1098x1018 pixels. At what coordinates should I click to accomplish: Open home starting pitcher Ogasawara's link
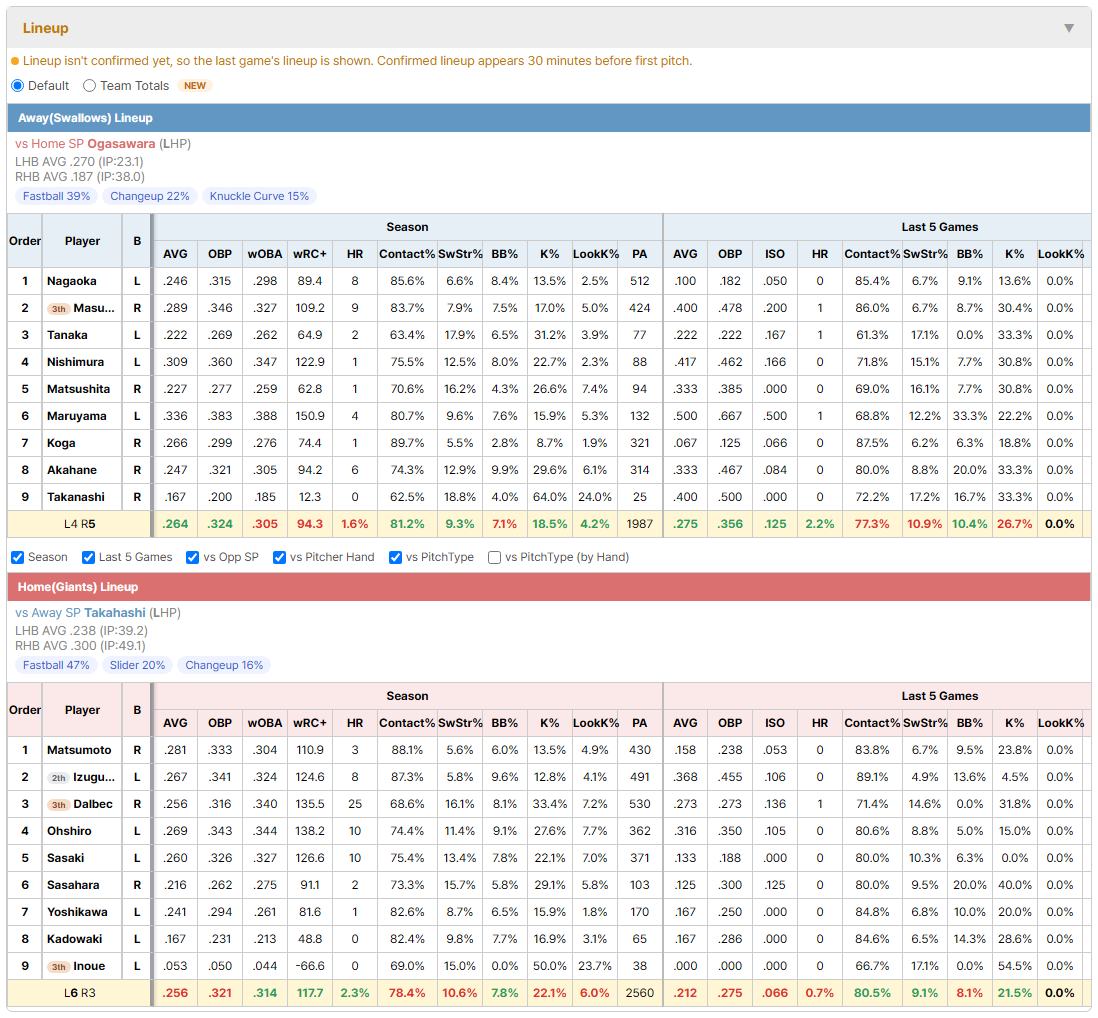tap(121, 144)
